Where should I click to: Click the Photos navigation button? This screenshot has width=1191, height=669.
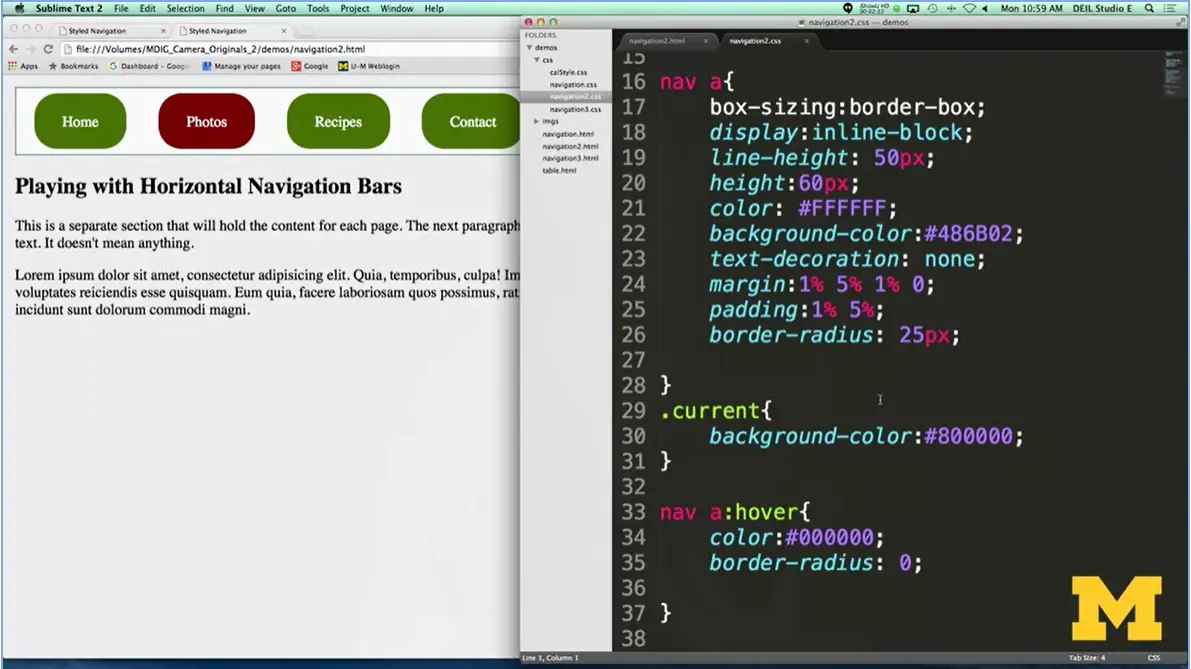pos(206,122)
